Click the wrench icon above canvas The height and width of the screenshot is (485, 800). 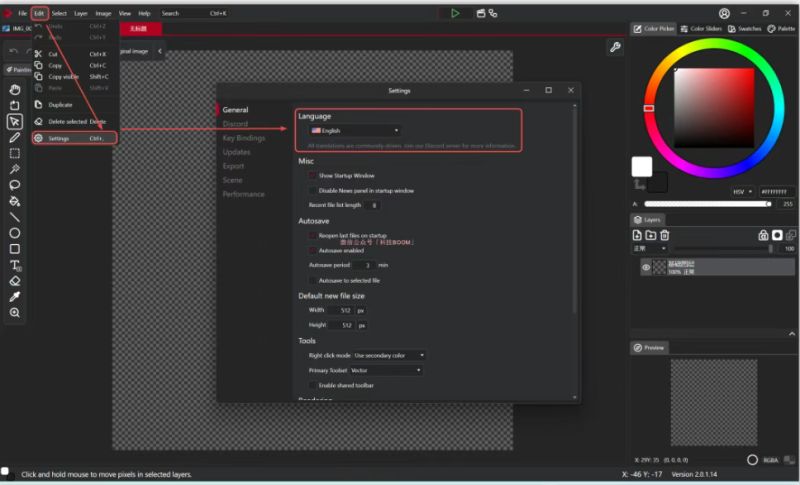(x=615, y=47)
